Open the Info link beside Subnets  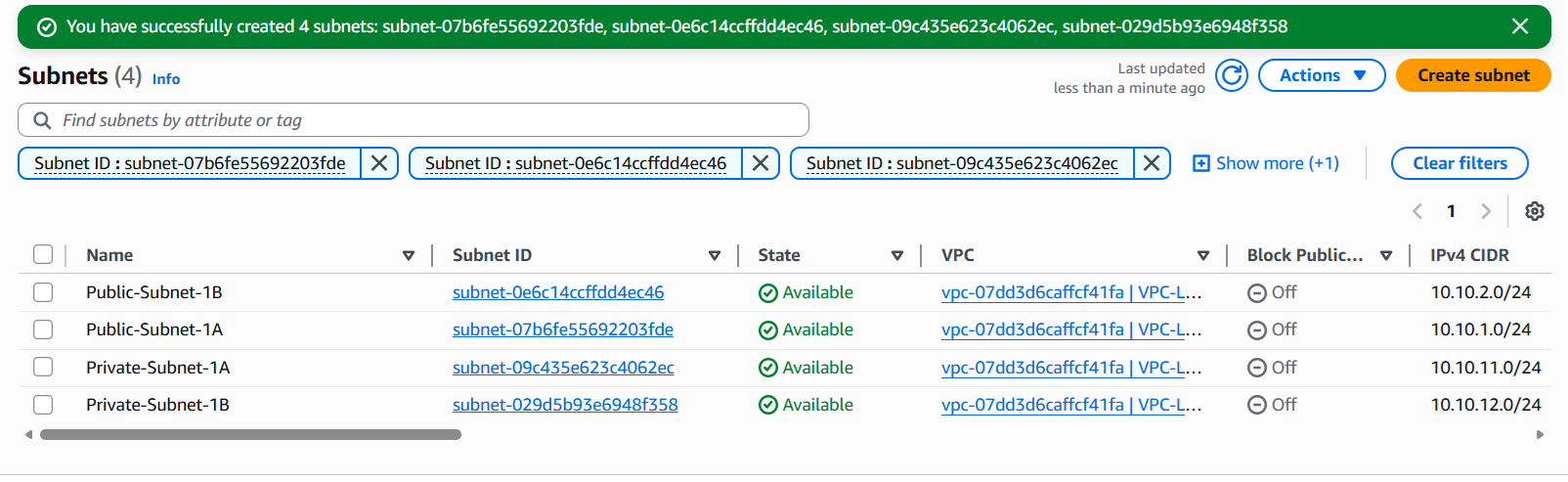point(166,79)
